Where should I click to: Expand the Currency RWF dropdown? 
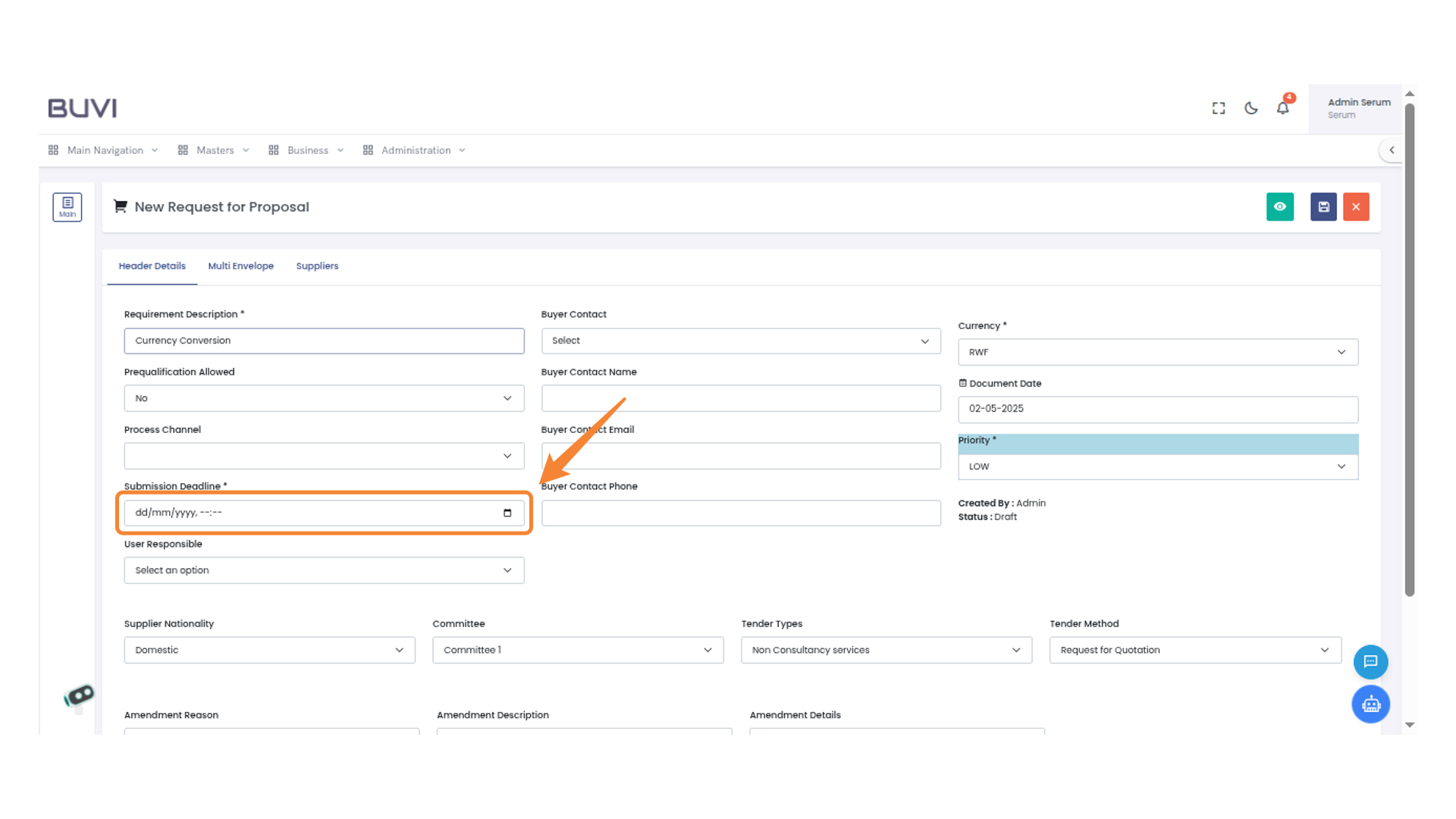pyautogui.click(x=1157, y=353)
